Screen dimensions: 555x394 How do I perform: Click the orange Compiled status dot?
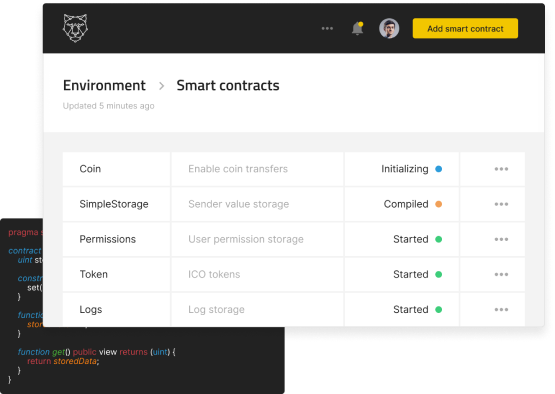point(439,204)
